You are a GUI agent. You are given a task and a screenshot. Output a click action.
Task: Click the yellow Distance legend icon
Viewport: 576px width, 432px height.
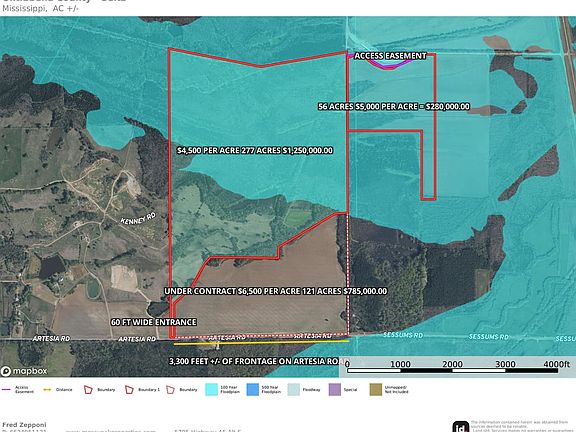click(x=47, y=389)
